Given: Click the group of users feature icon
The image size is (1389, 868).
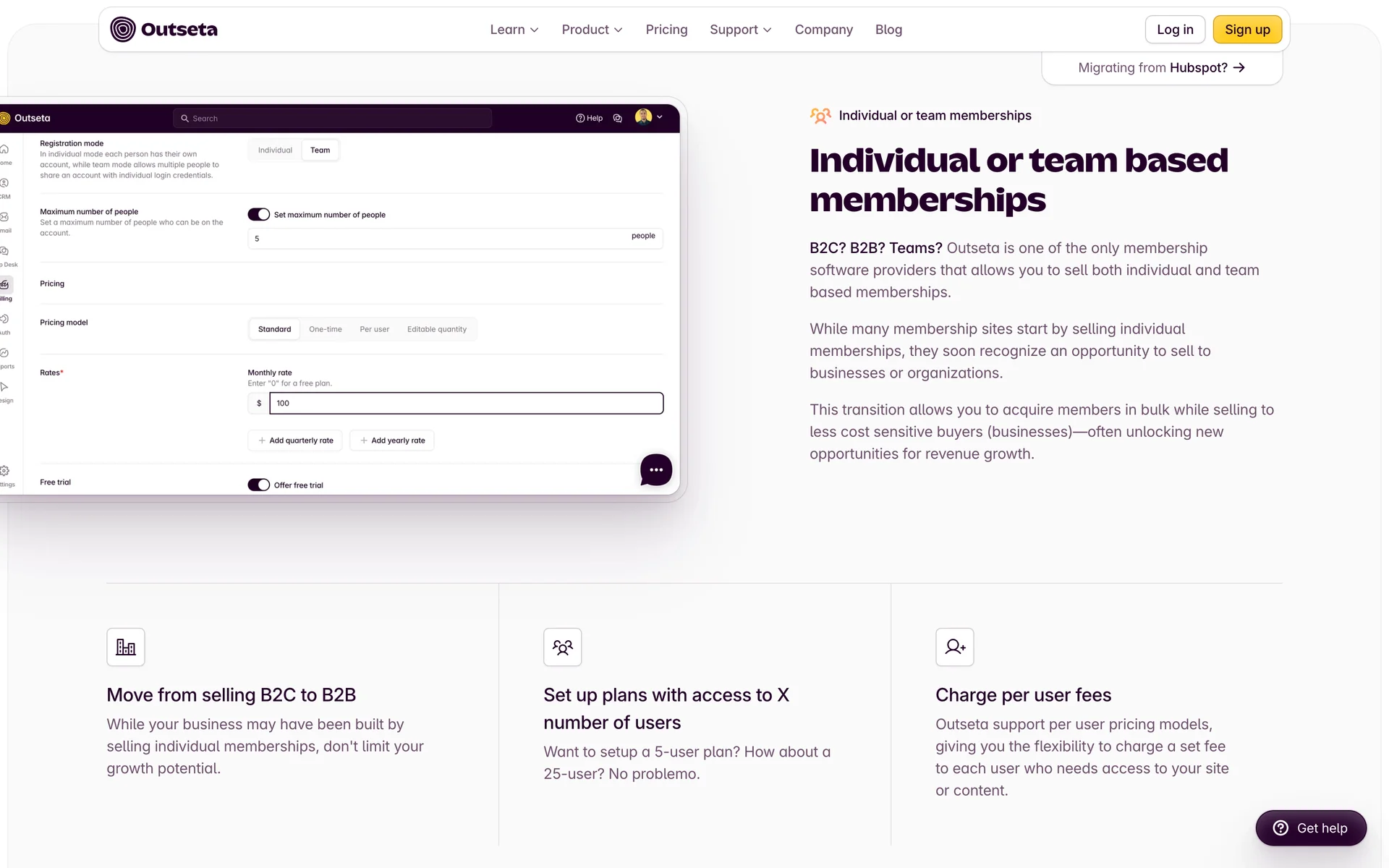Looking at the screenshot, I should [562, 647].
